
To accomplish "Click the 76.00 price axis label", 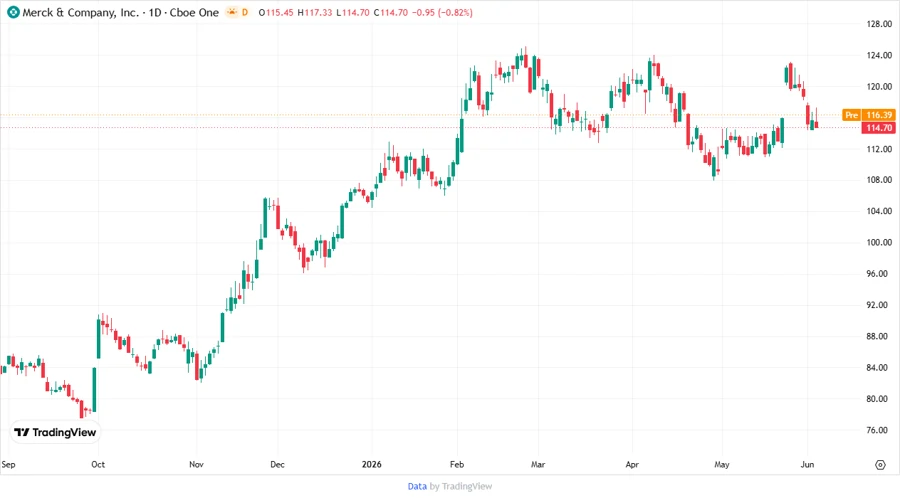I will click(x=879, y=430).
